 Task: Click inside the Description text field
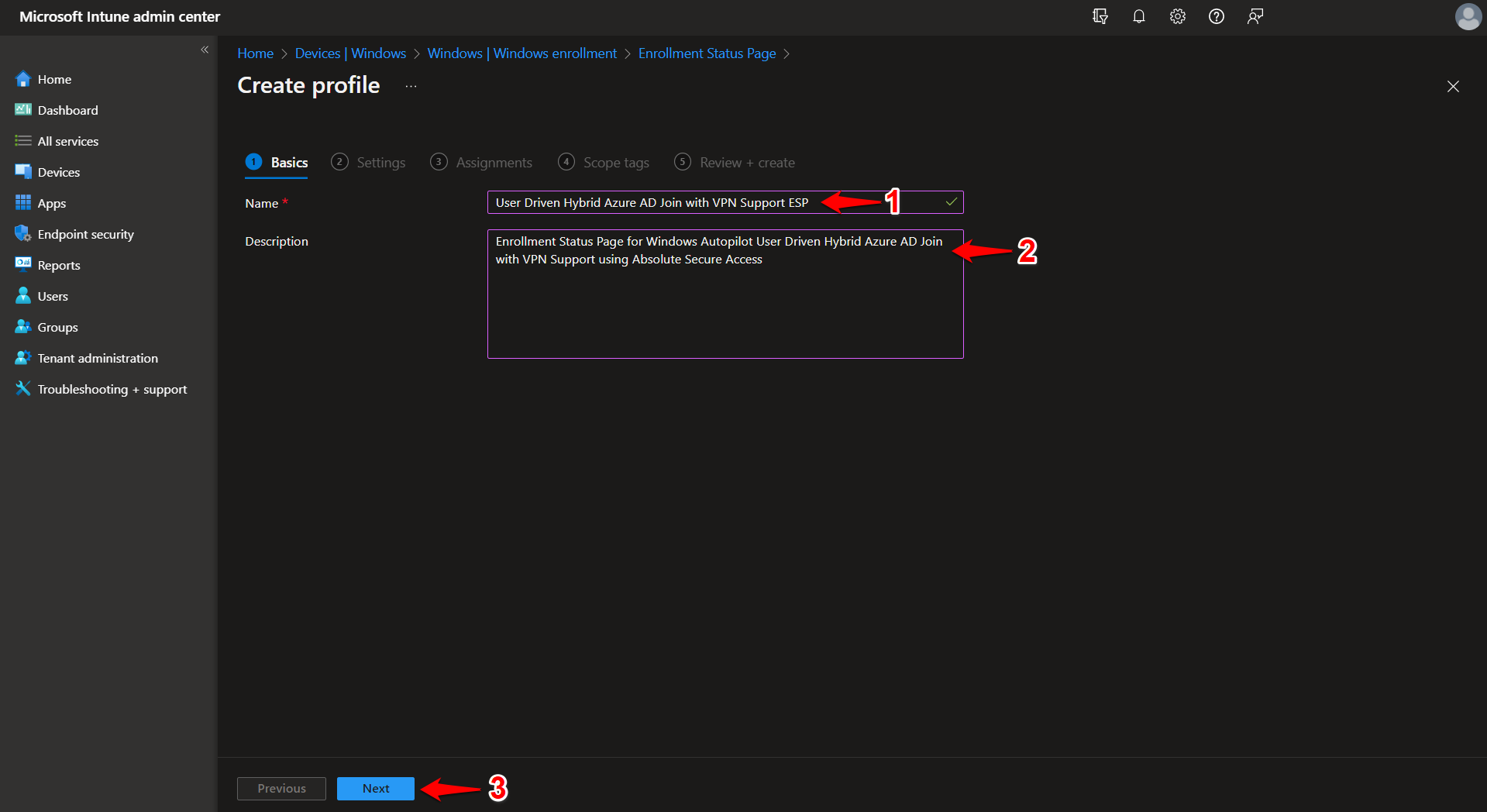tap(725, 294)
